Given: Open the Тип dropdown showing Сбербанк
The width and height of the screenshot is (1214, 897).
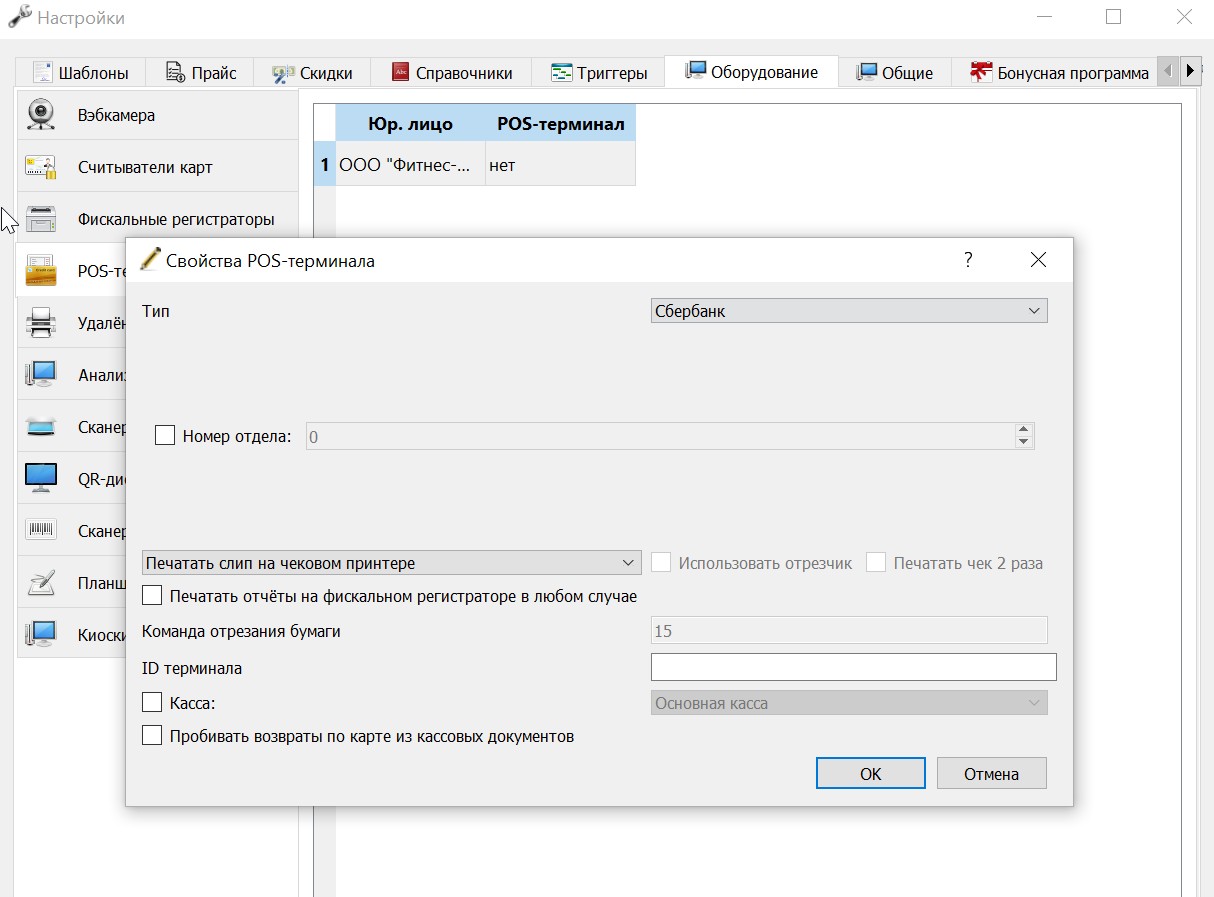Looking at the screenshot, I should tap(848, 311).
